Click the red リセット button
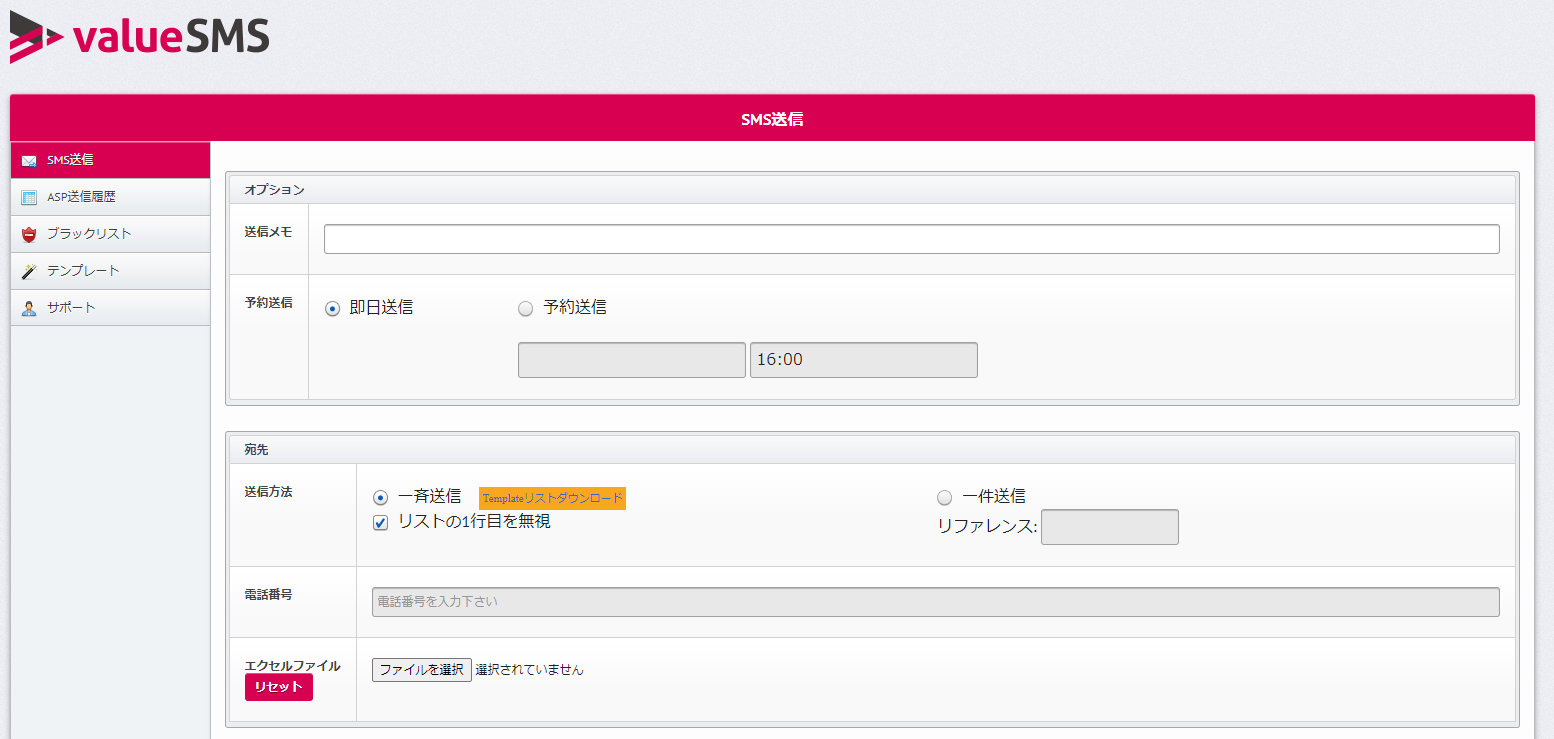The image size is (1554, 739). tap(279, 687)
